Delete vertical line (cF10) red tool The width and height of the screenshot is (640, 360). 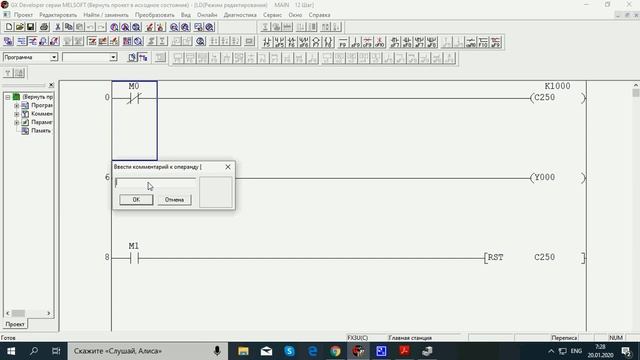point(380,42)
